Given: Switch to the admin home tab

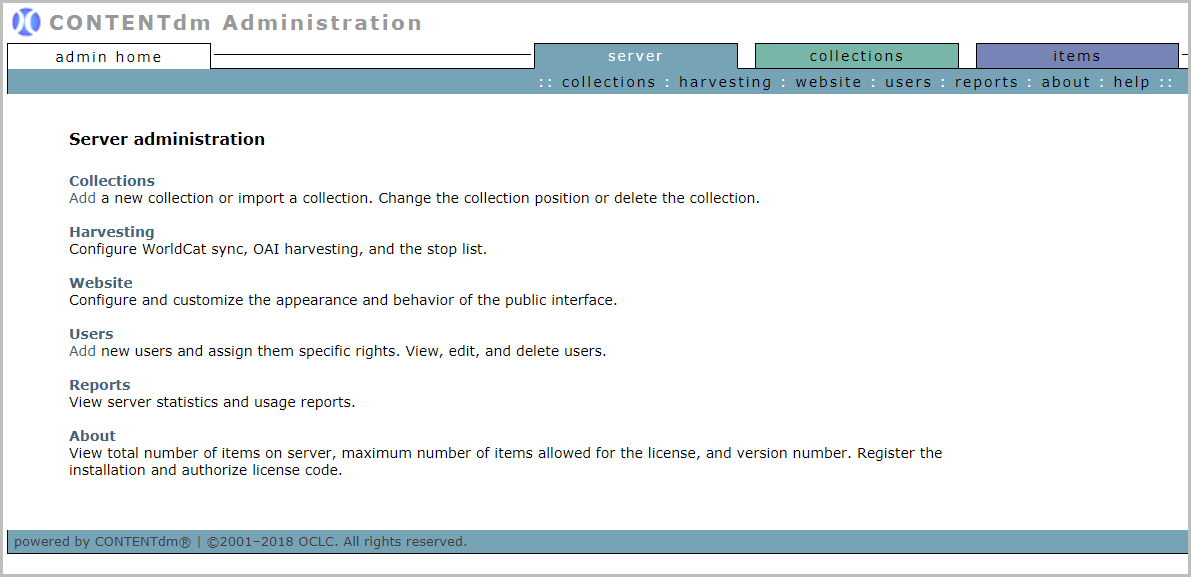Looking at the screenshot, I should pos(109,56).
